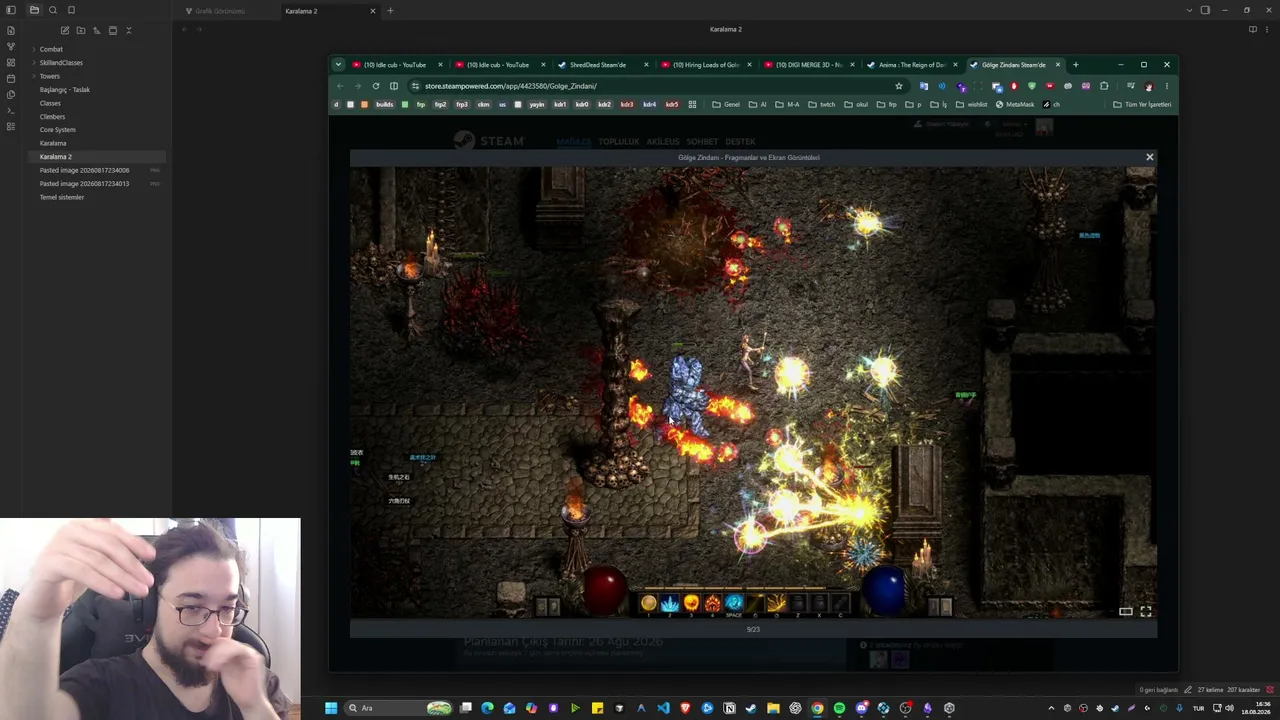Select Pasted image 20260817234006 file
1280x720 pixels.
tap(96, 170)
